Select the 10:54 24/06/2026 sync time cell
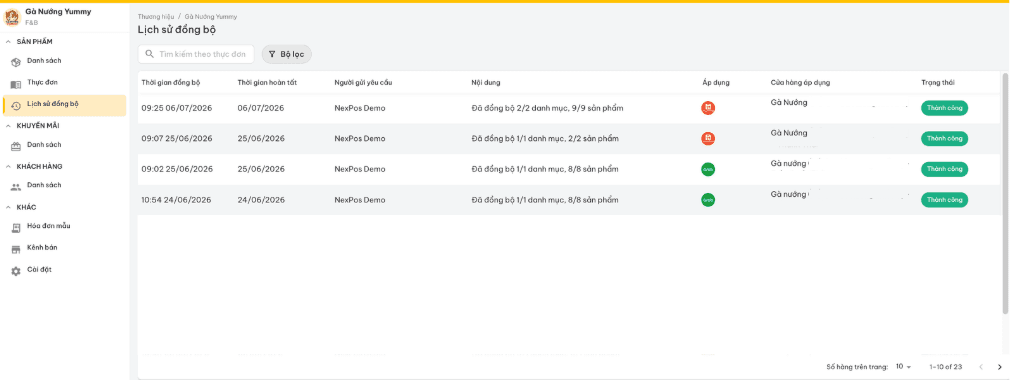Viewport: 1010px width, 380px height. (176, 200)
